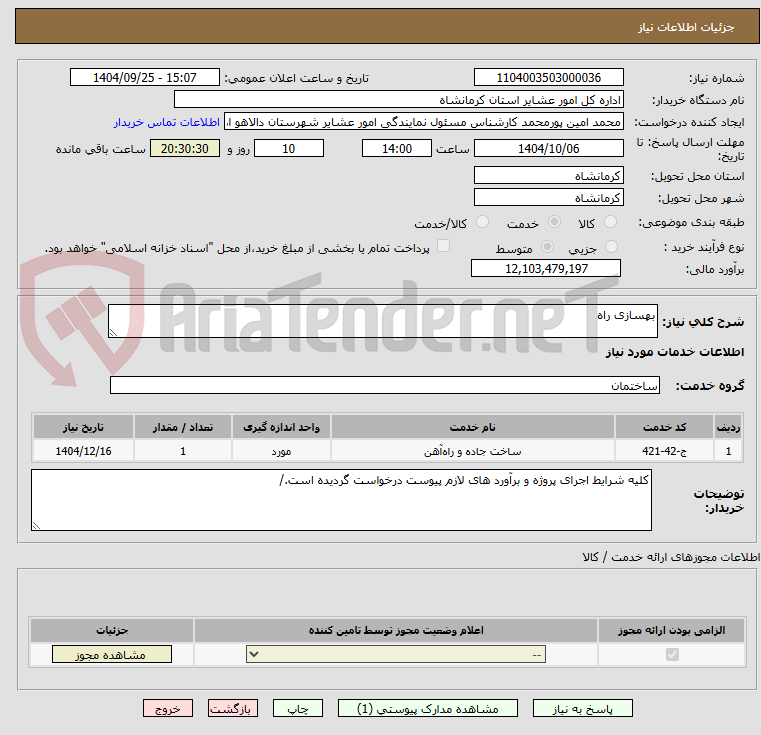Click the شرح کلی نیاز text area

click(383, 321)
